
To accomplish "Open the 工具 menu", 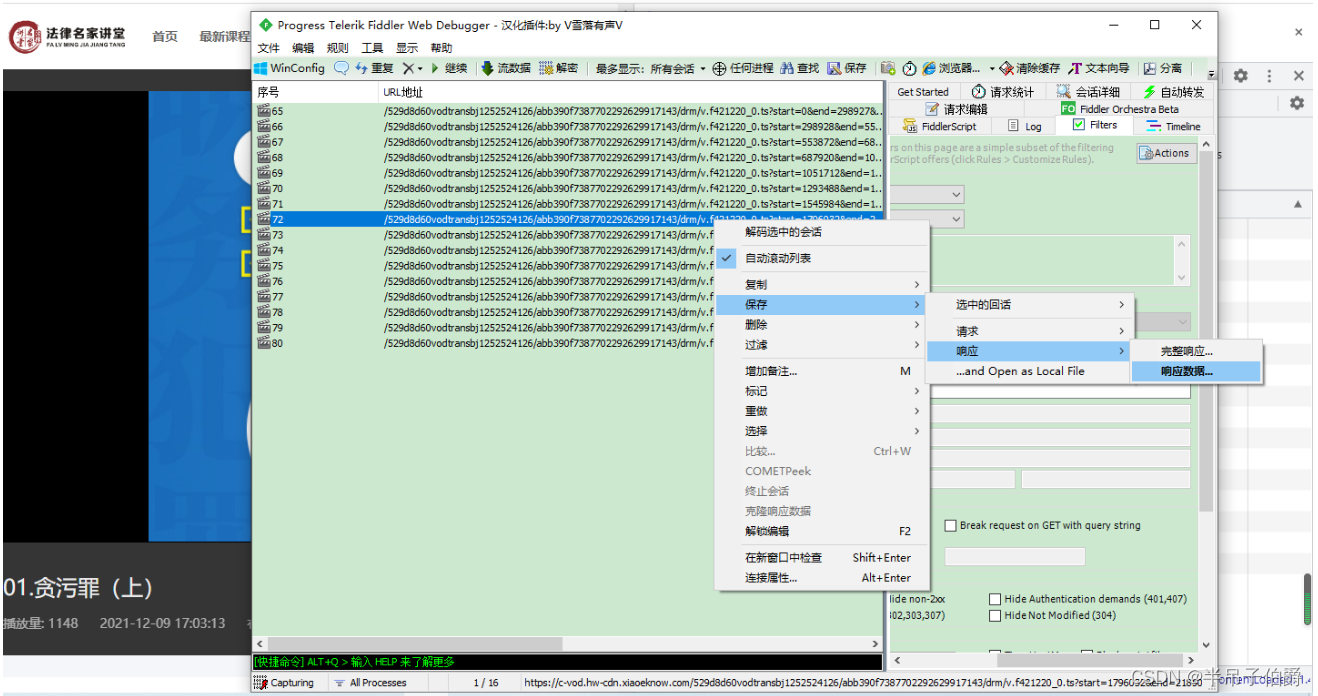I will 372,48.
